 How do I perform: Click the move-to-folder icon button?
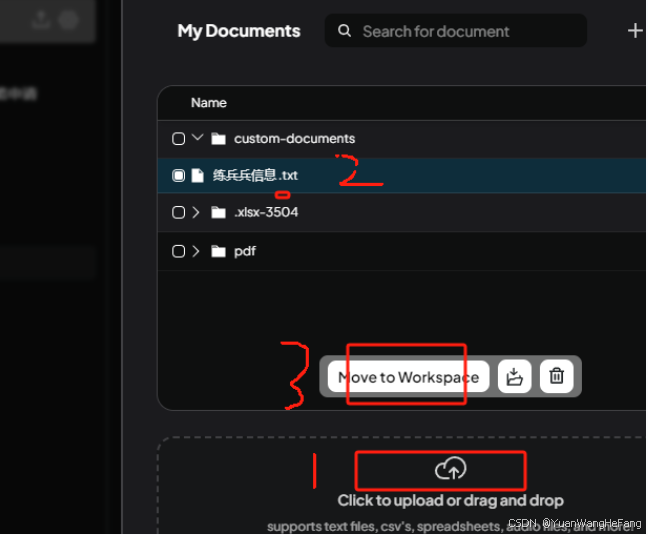click(x=515, y=377)
